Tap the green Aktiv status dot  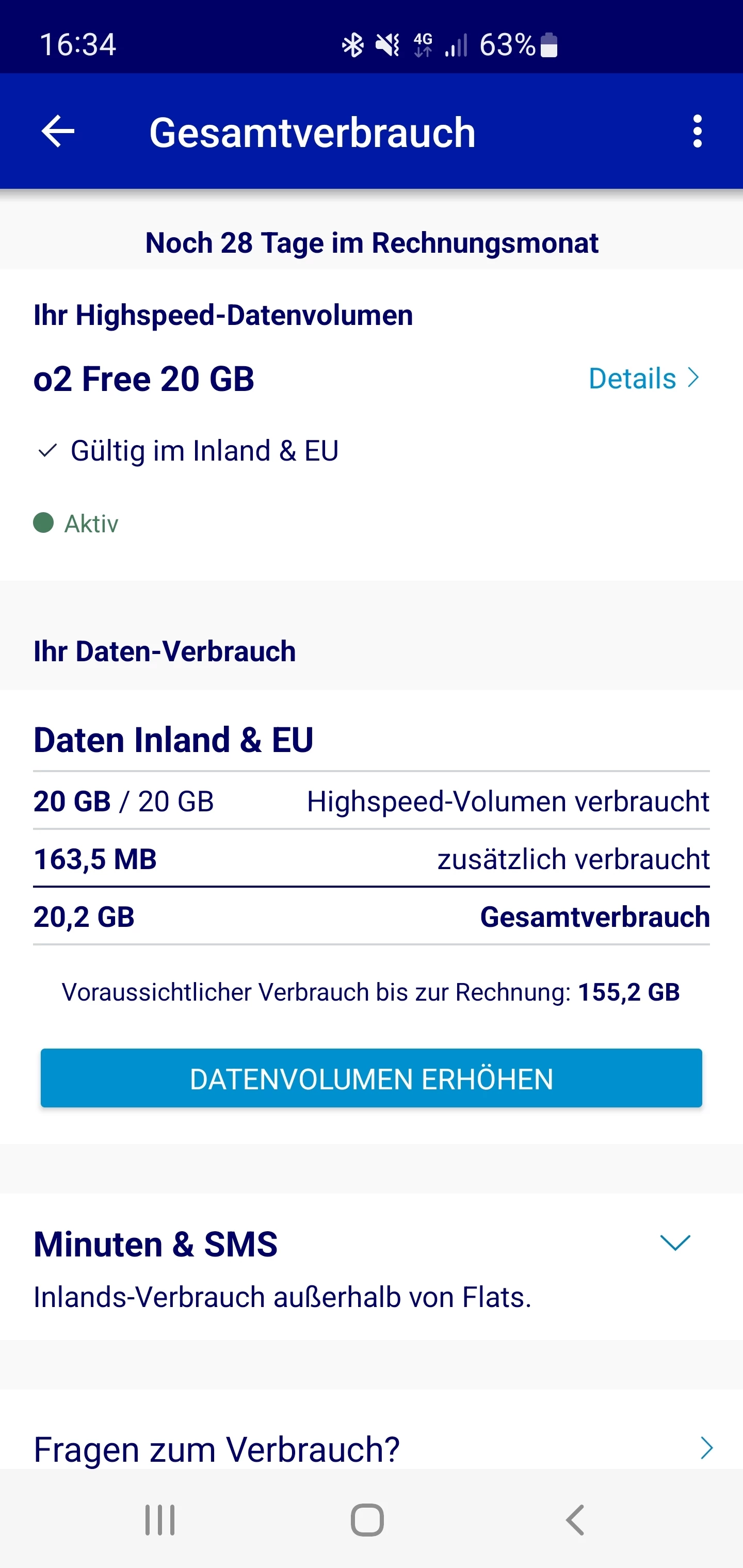43,523
